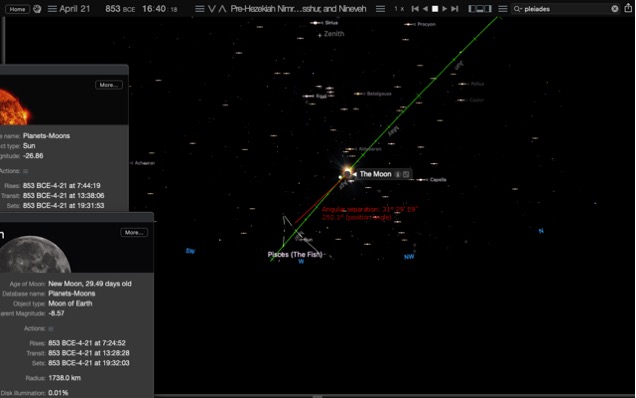
Task: Lower horizon with downward chevron icon
Action: point(212,9)
